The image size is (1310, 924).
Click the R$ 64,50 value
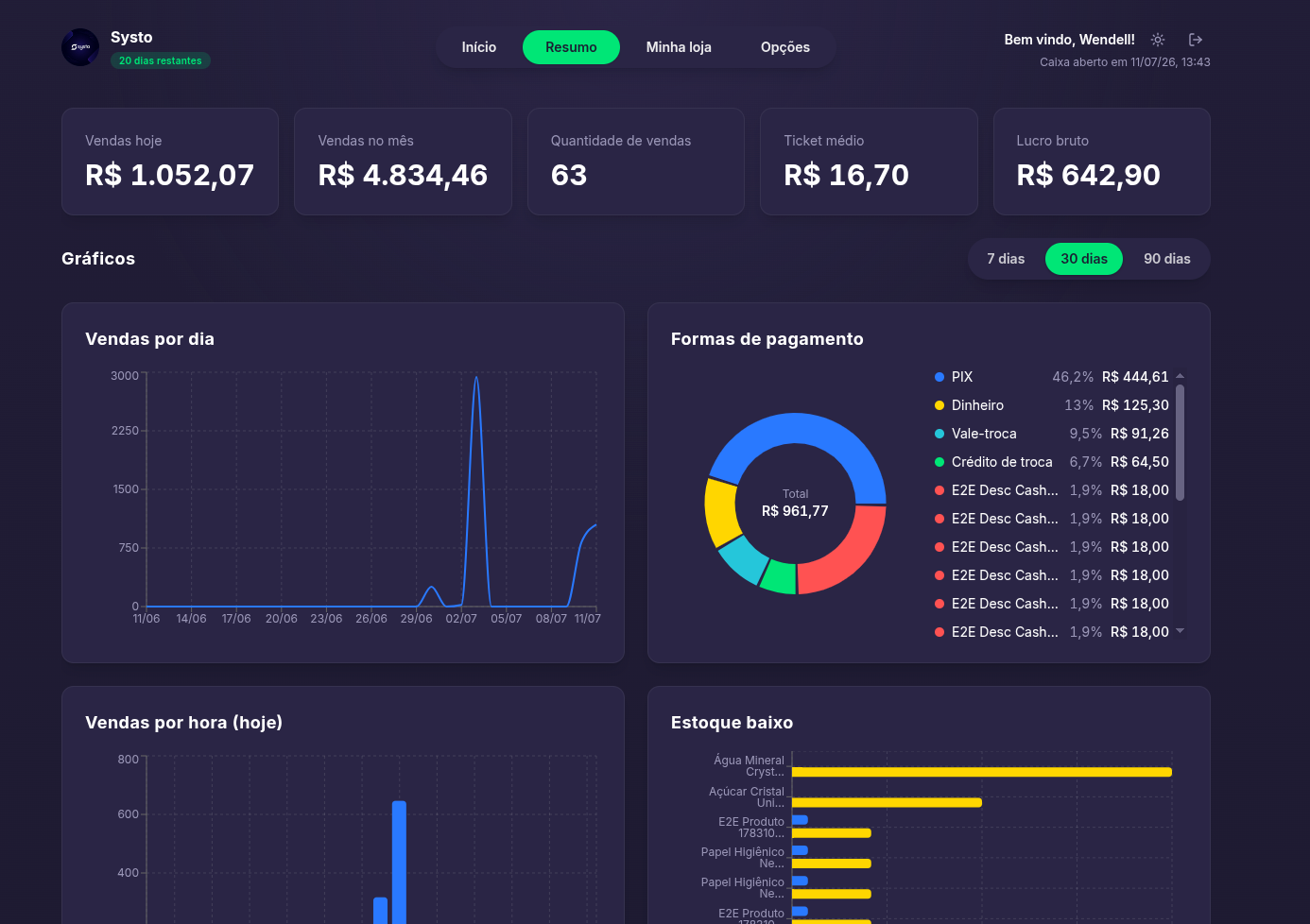[1140, 462]
